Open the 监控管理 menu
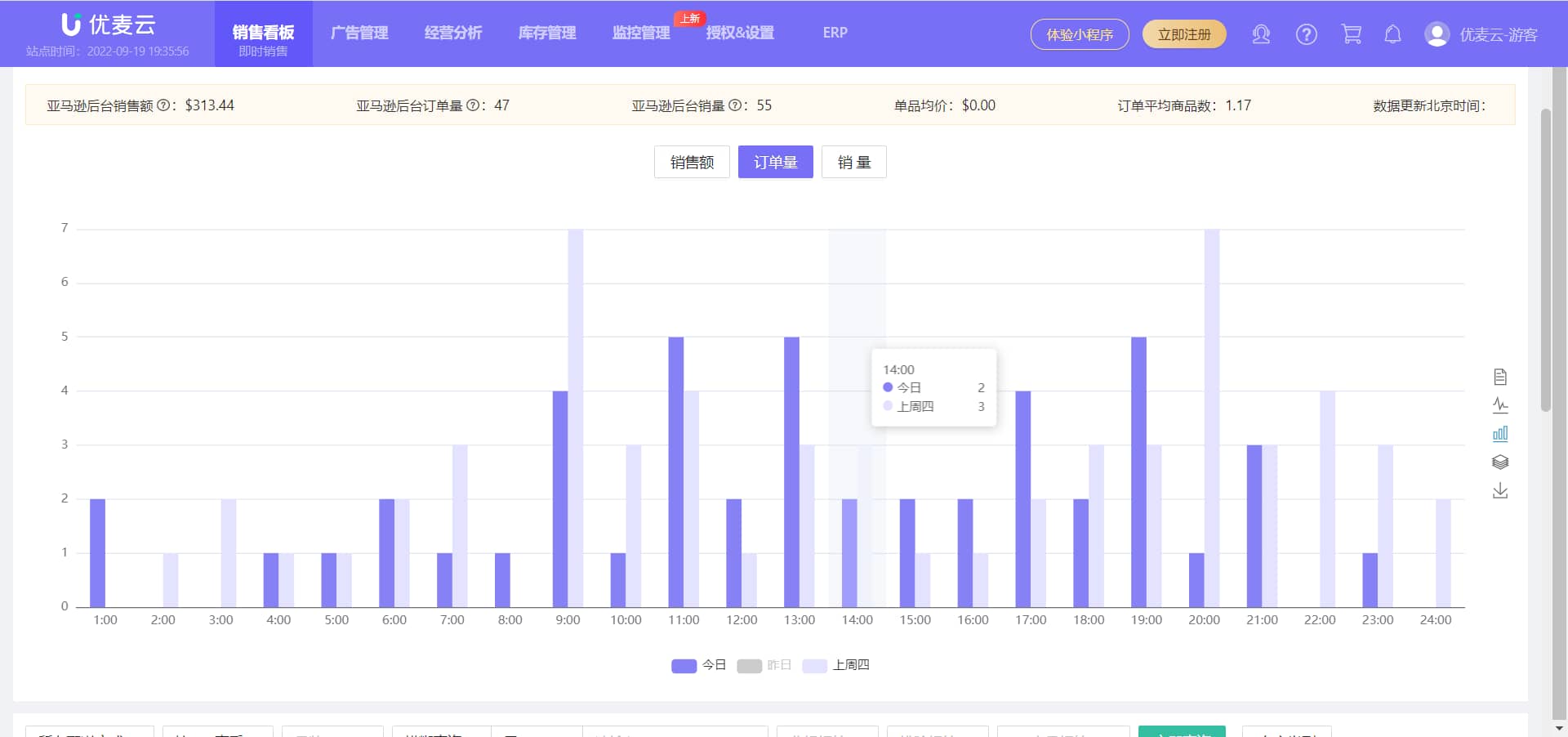The height and width of the screenshot is (737, 1568). 641,33
